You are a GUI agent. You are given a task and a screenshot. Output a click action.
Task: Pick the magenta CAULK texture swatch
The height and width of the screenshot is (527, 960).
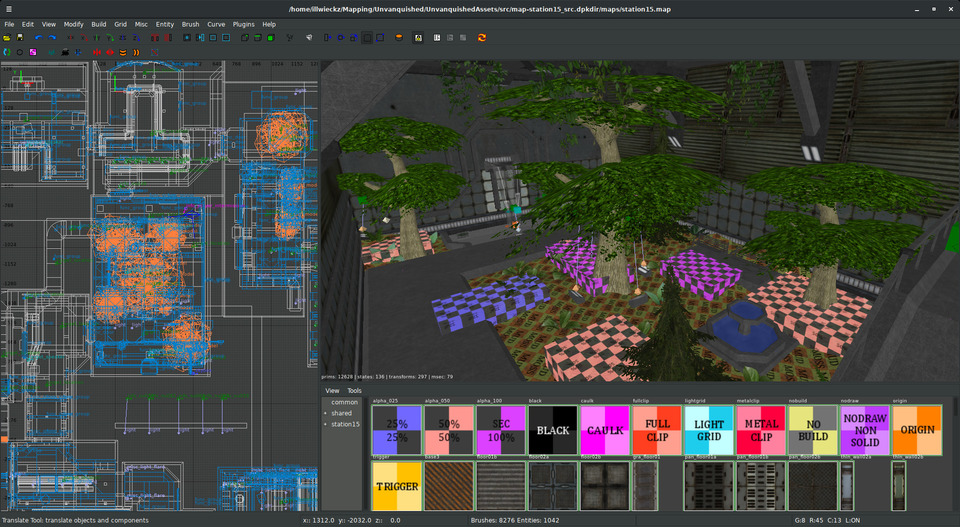point(605,430)
